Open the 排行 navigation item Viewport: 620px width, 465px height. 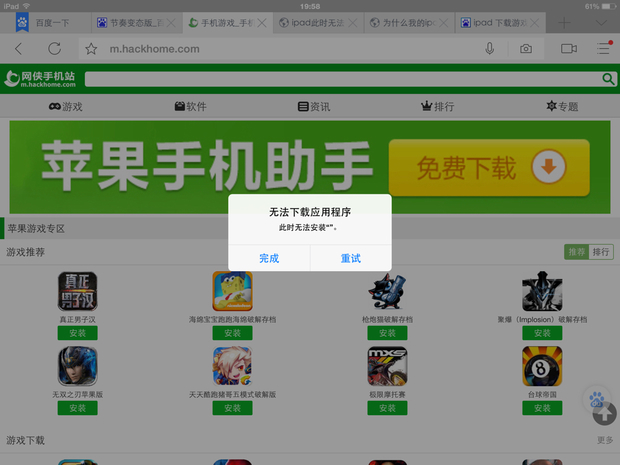click(x=438, y=106)
